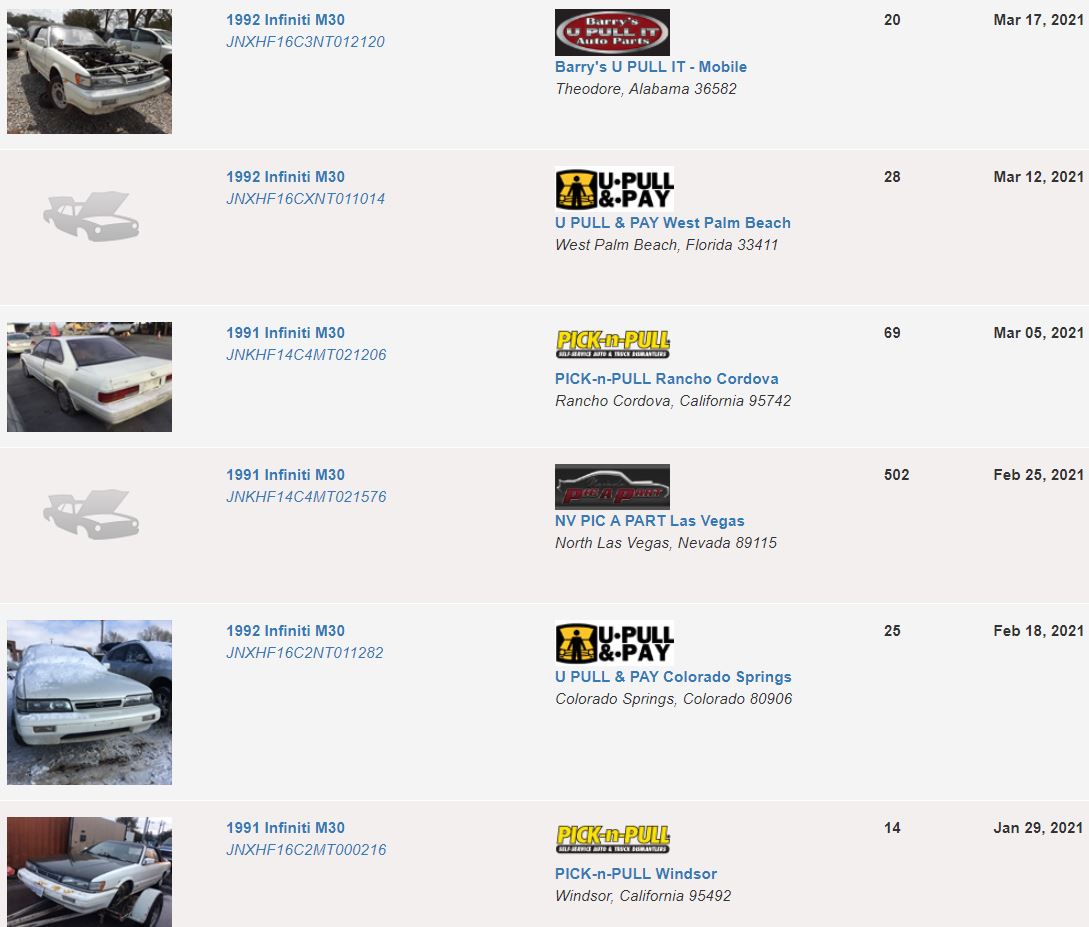This screenshot has width=1089, height=927.
Task: Open 1992 Infiniti M30 listing in West Palm Beach
Action: coord(285,176)
